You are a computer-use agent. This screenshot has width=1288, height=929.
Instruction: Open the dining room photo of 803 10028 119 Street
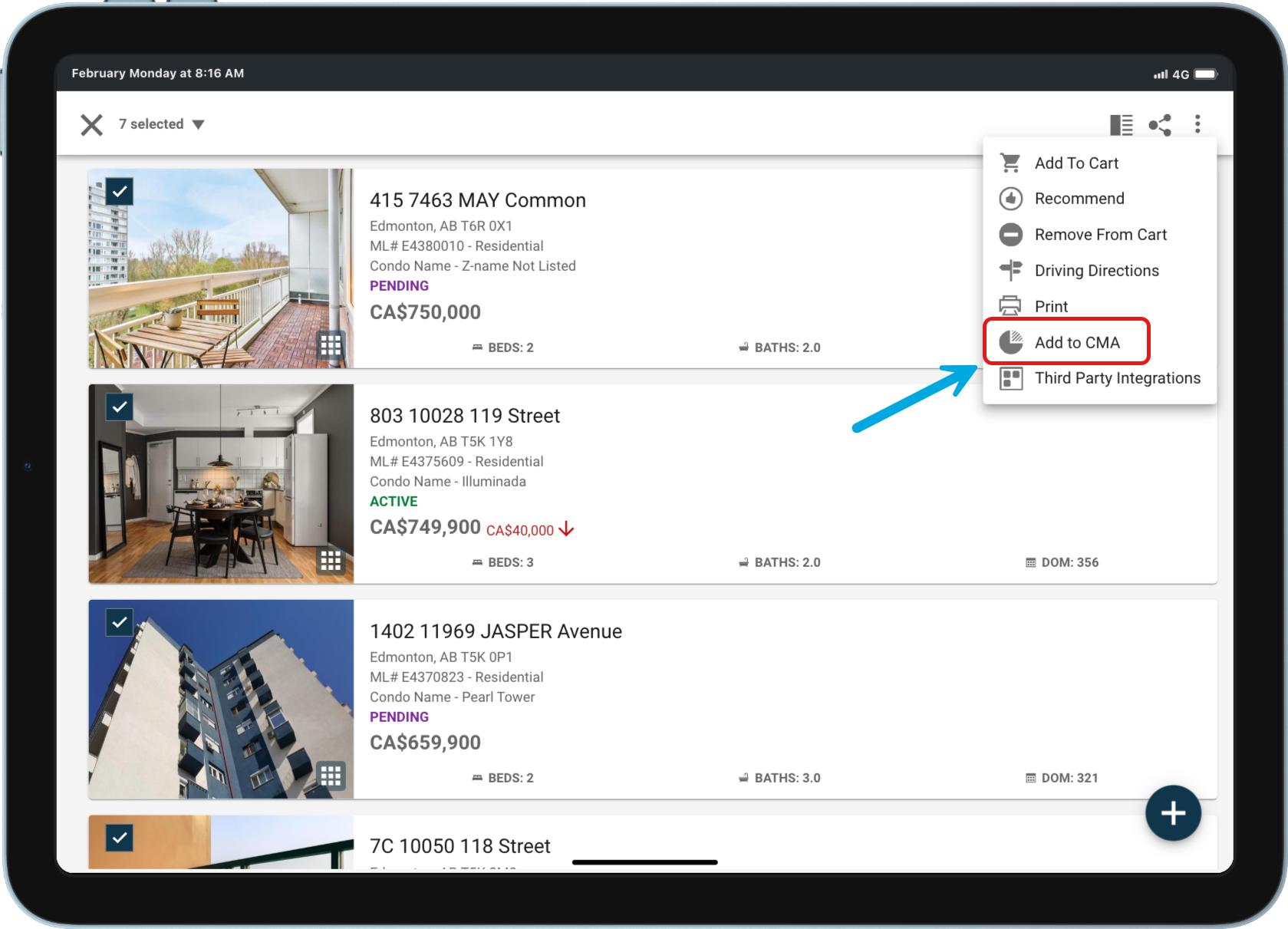(221, 484)
